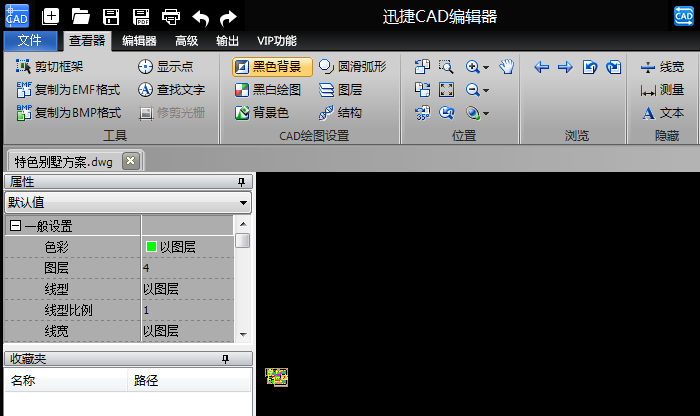
Task: Select the pan hand tool
Action: [x=507, y=67]
